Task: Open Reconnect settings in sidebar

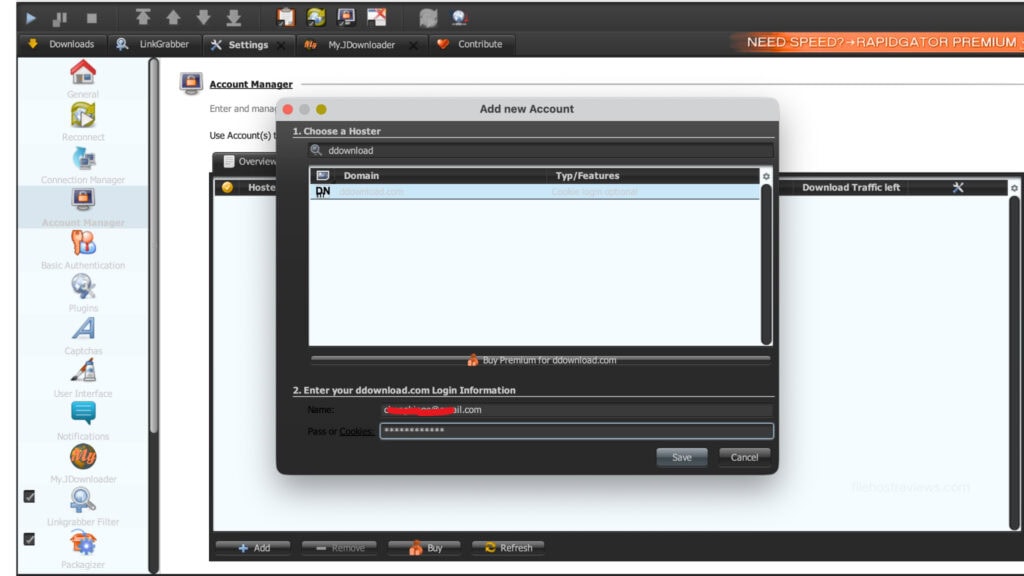Action: 83,122
